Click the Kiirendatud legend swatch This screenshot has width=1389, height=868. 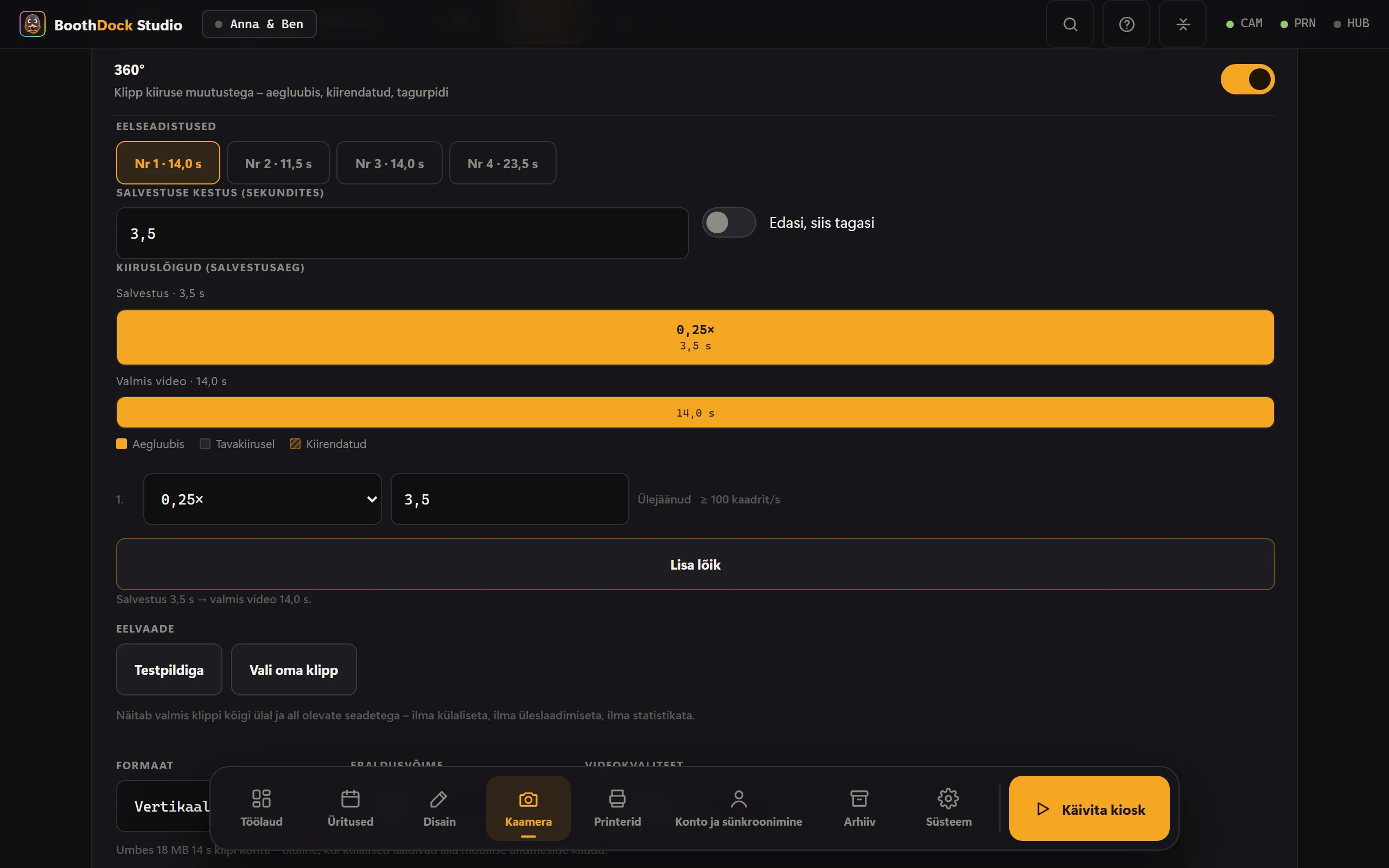pos(295,444)
